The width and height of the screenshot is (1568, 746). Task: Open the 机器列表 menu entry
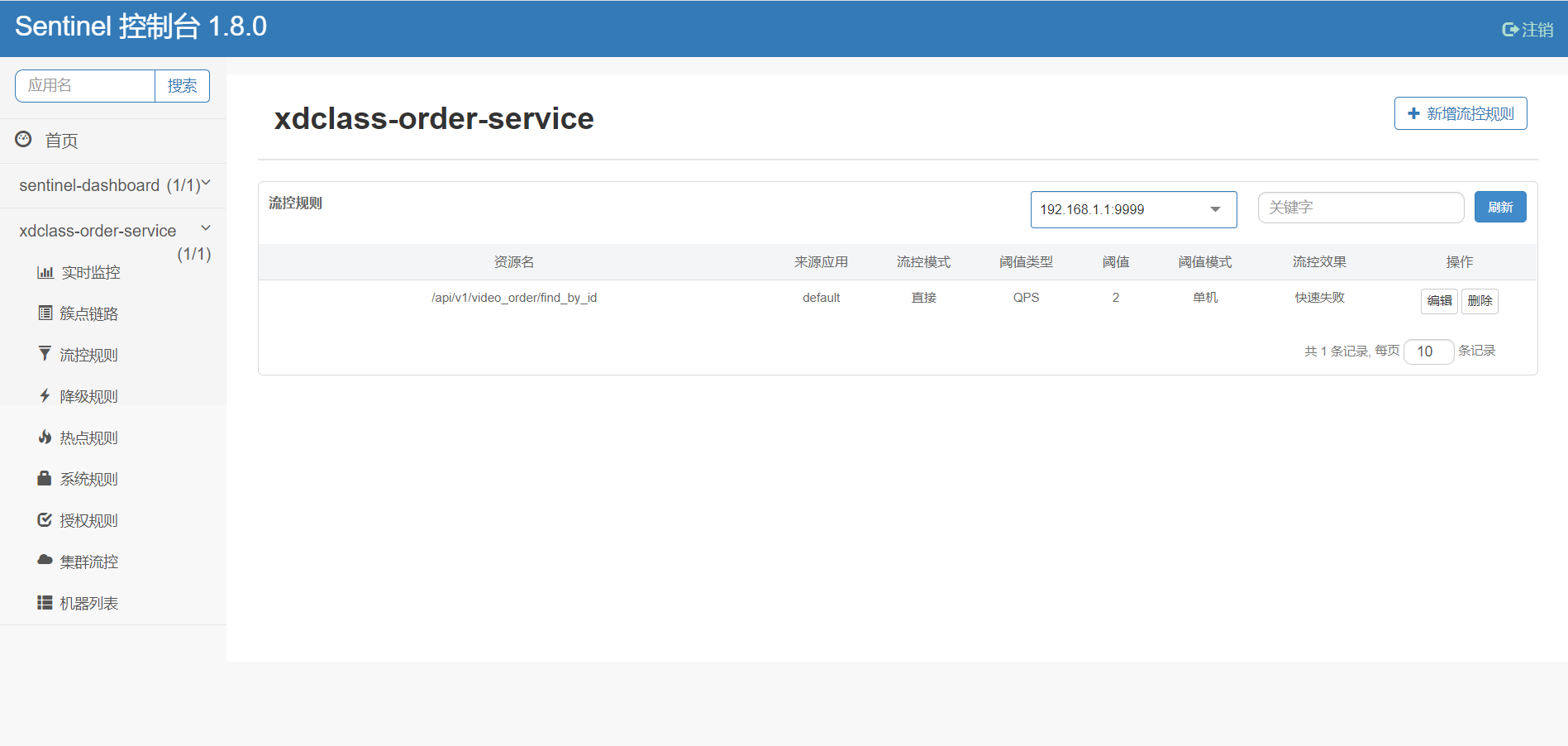[x=88, y=603]
